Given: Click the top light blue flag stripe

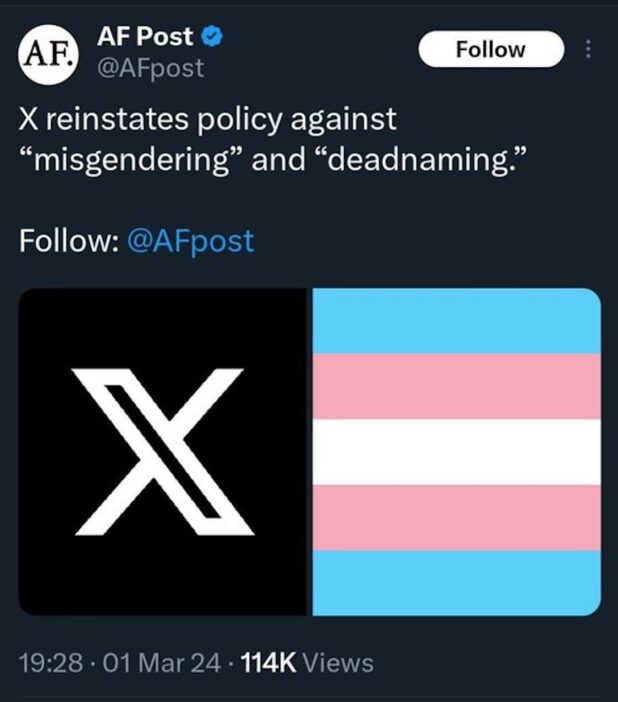Looking at the screenshot, I should point(456,321).
